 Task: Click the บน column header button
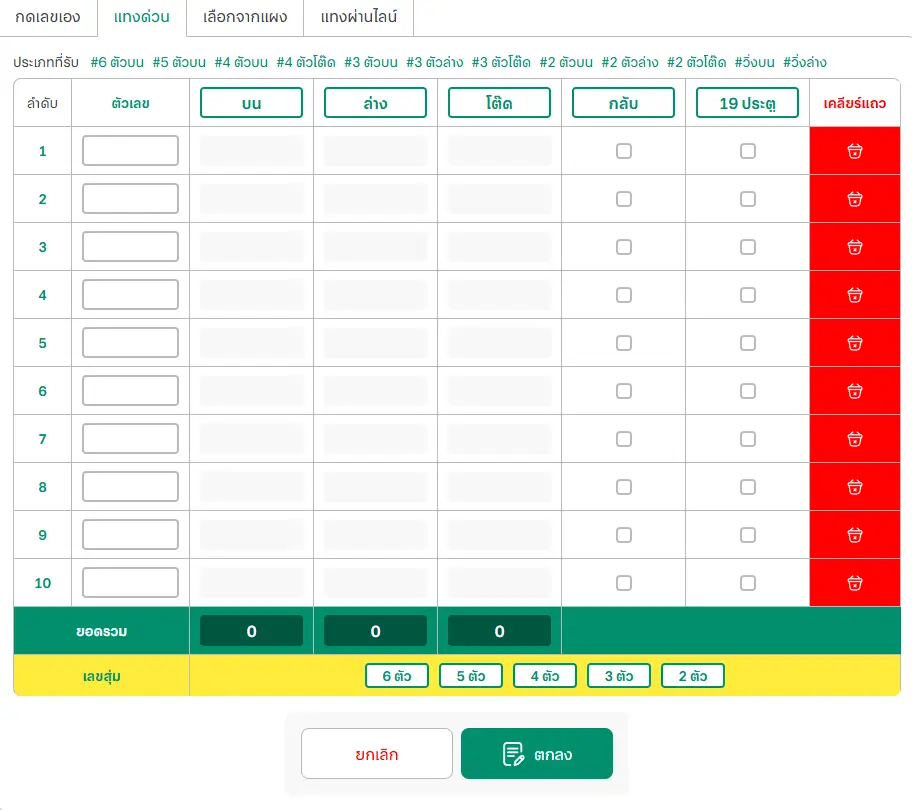click(x=251, y=103)
